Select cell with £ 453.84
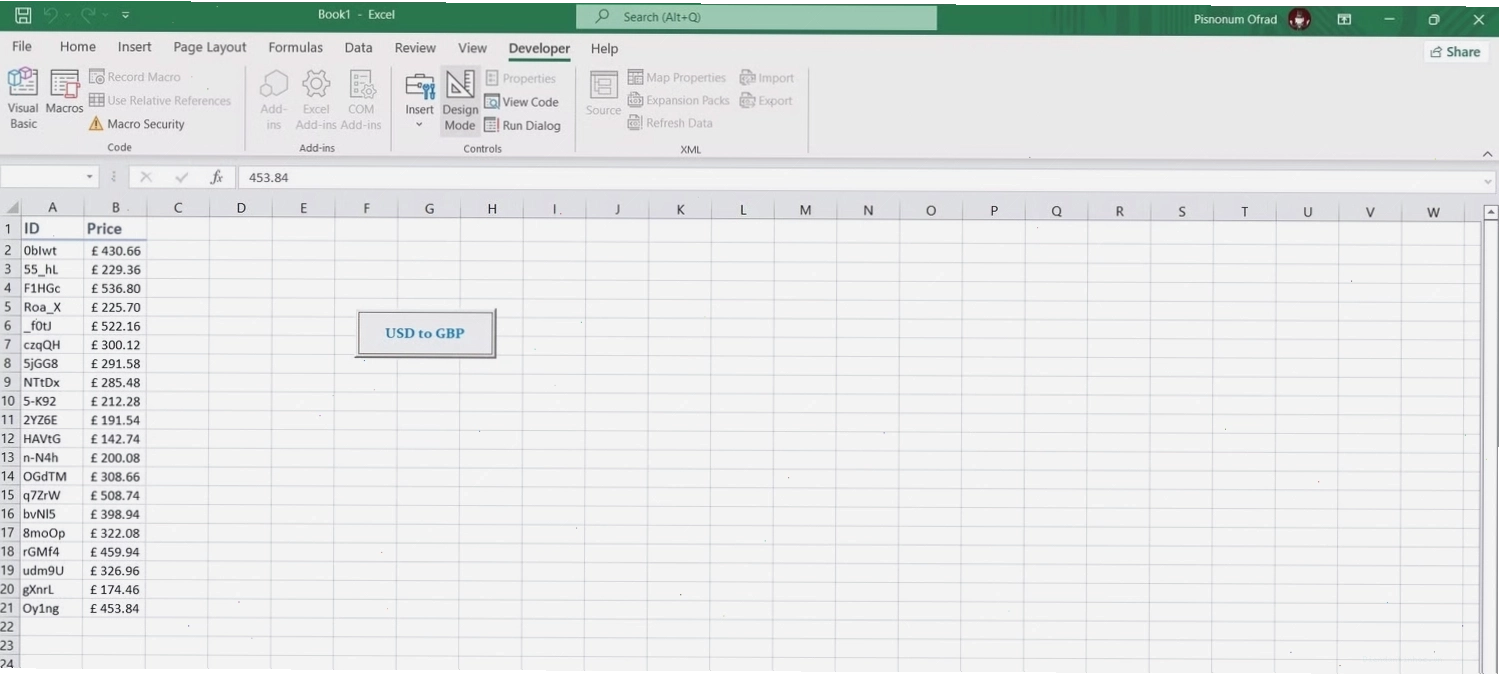This screenshot has height=676, width=1499. (115, 608)
